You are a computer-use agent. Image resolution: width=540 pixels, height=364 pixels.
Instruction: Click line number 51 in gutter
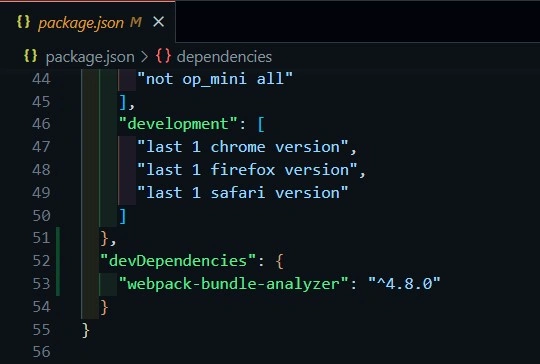(41, 238)
